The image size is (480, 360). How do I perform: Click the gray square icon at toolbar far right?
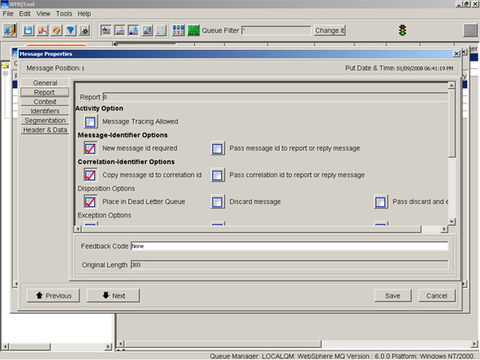(x=470, y=30)
